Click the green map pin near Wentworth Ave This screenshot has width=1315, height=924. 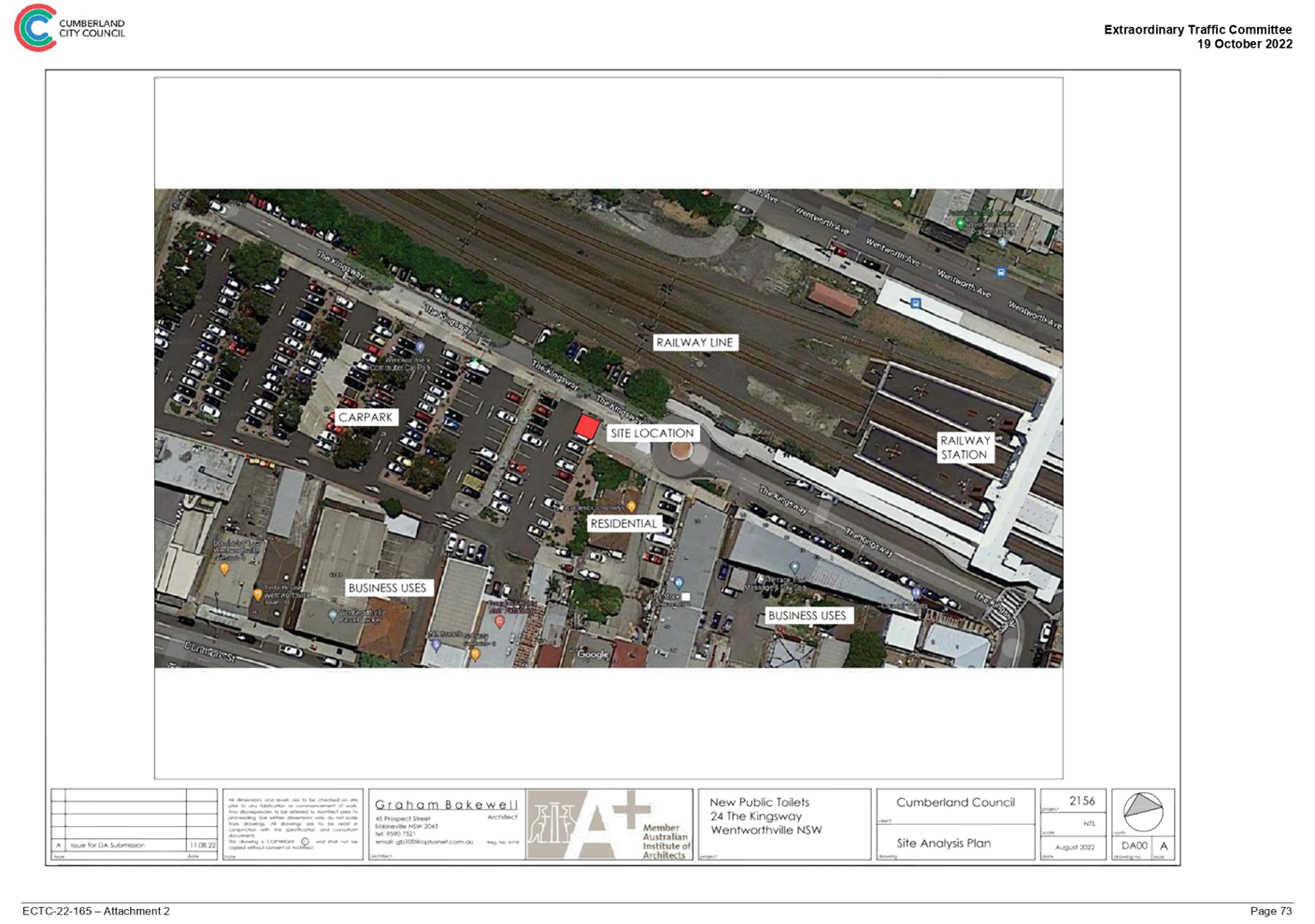click(960, 224)
